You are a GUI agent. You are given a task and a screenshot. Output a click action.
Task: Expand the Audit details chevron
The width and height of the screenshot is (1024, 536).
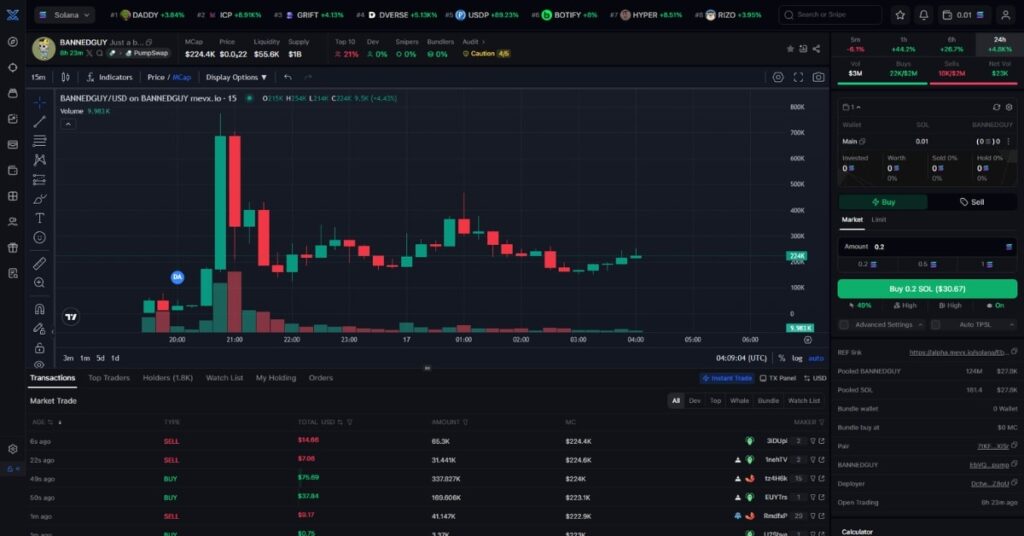pyautogui.click(x=484, y=42)
